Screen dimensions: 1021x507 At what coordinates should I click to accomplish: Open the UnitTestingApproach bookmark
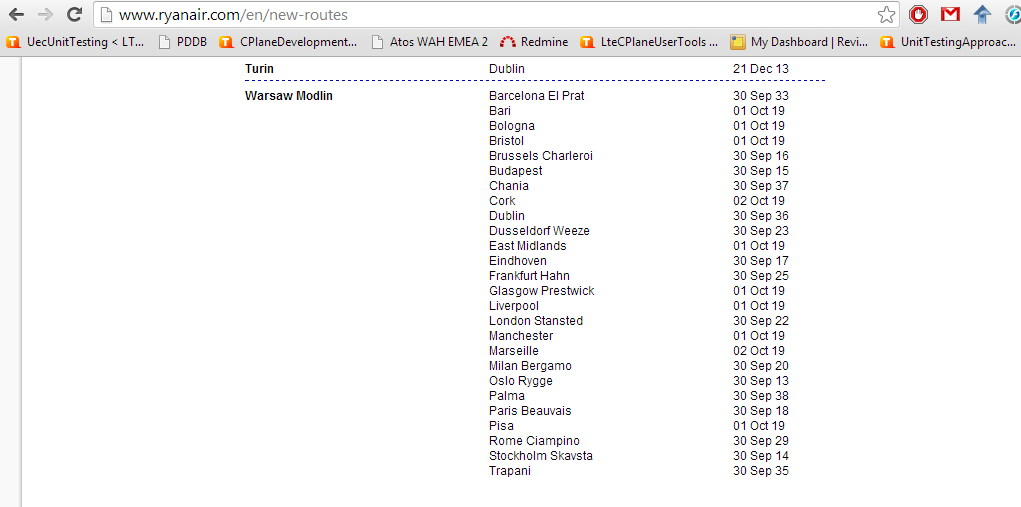point(948,42)
